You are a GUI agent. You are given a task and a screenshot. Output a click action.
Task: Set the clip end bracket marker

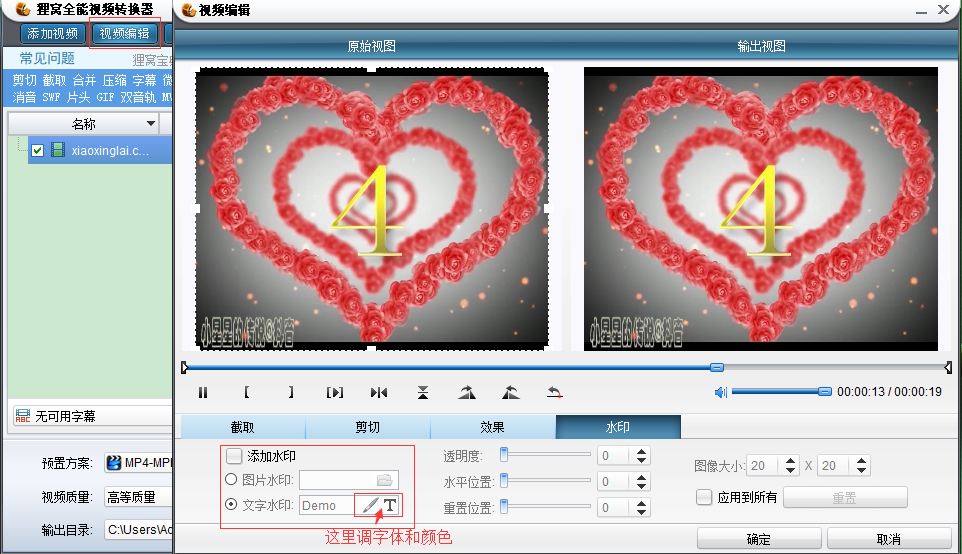pos(291,393)
